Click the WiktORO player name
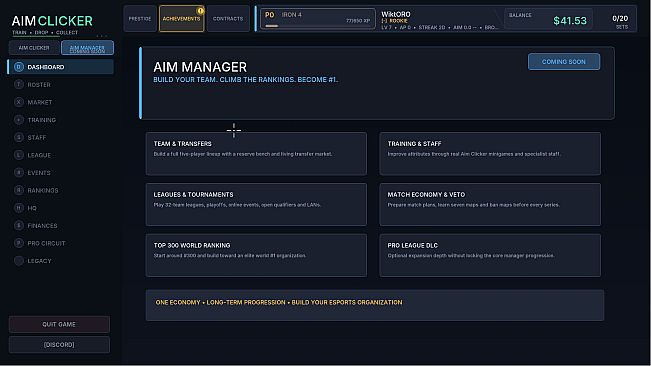 click(396, 14)
